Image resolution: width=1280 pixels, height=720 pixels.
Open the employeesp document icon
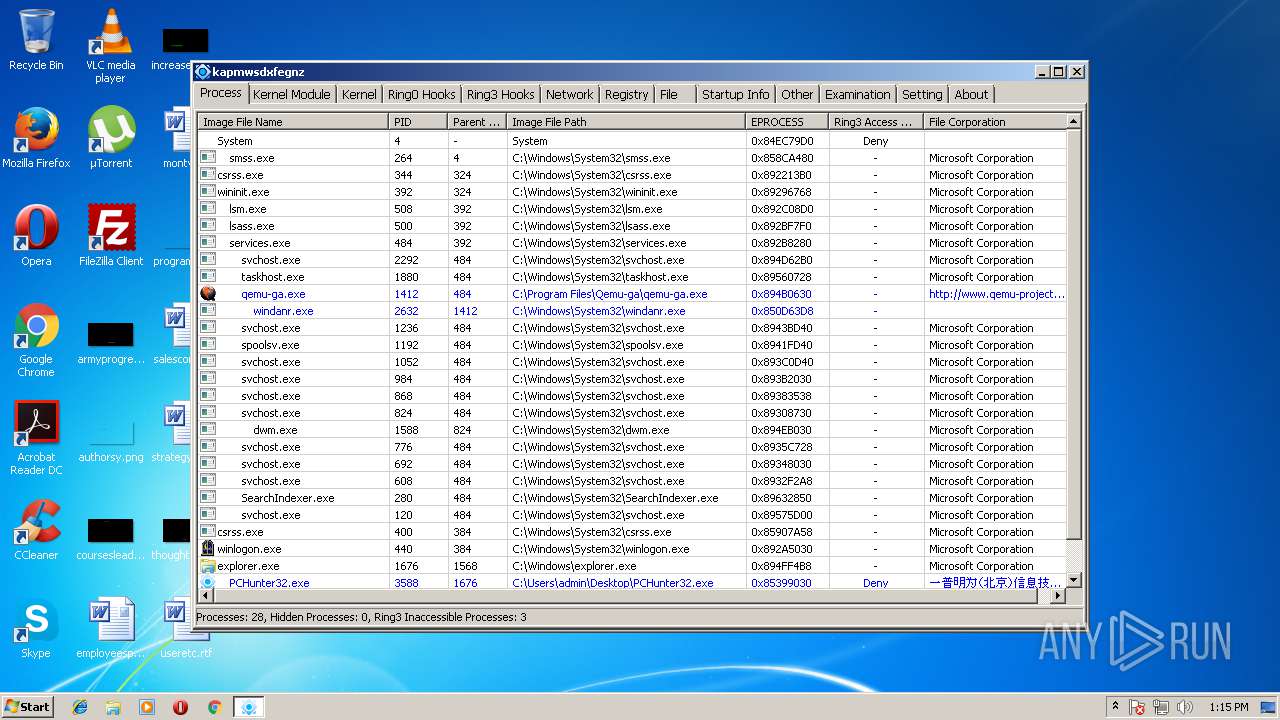click(111, 628)
